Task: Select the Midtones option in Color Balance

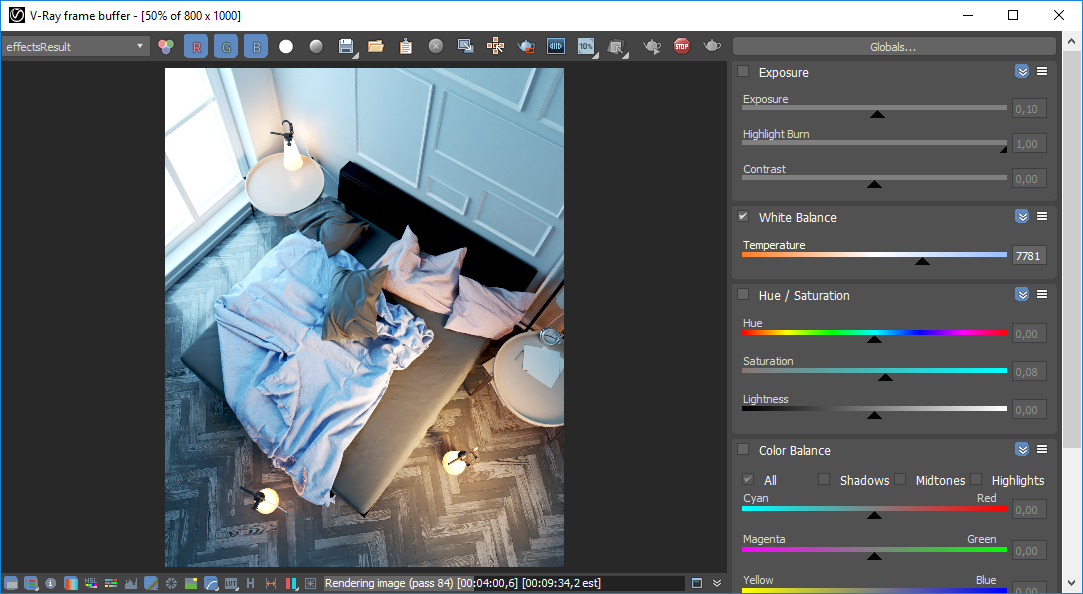Action: coord(900,480)
